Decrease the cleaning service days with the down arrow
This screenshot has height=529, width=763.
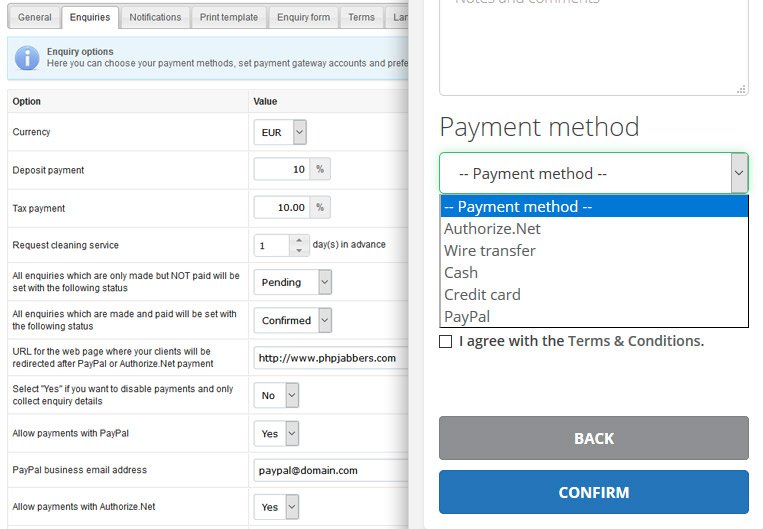click(299, 250)
